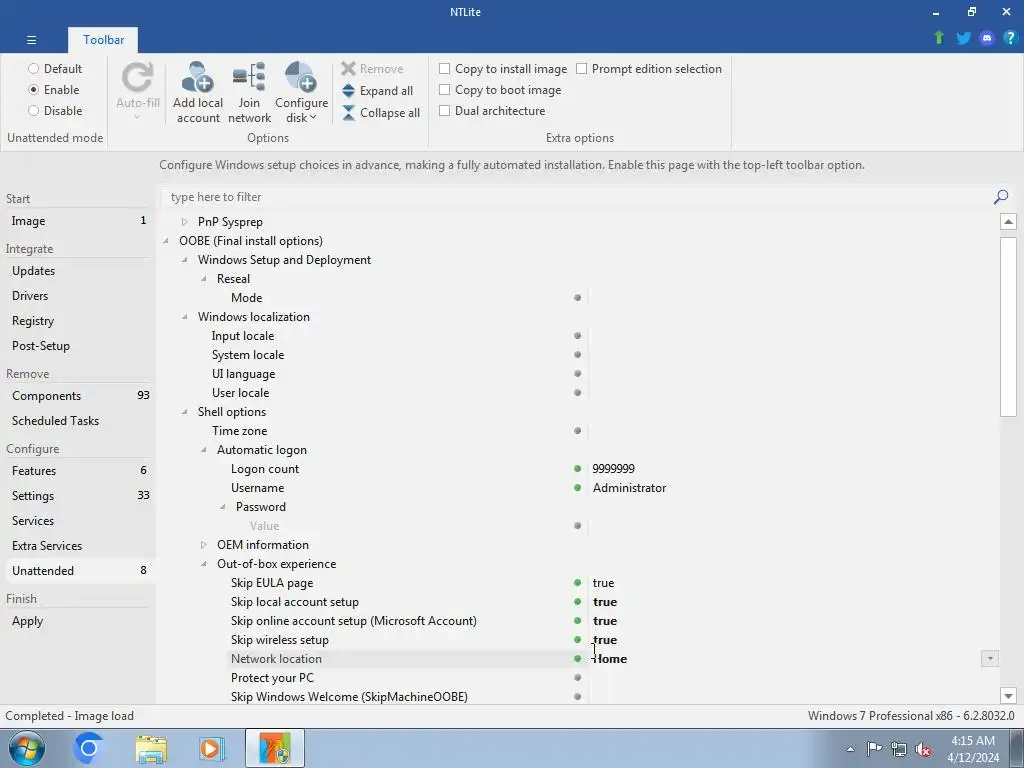Go to the Updates page
This screenshot has height=768, width=1024.
pos(78,271)
